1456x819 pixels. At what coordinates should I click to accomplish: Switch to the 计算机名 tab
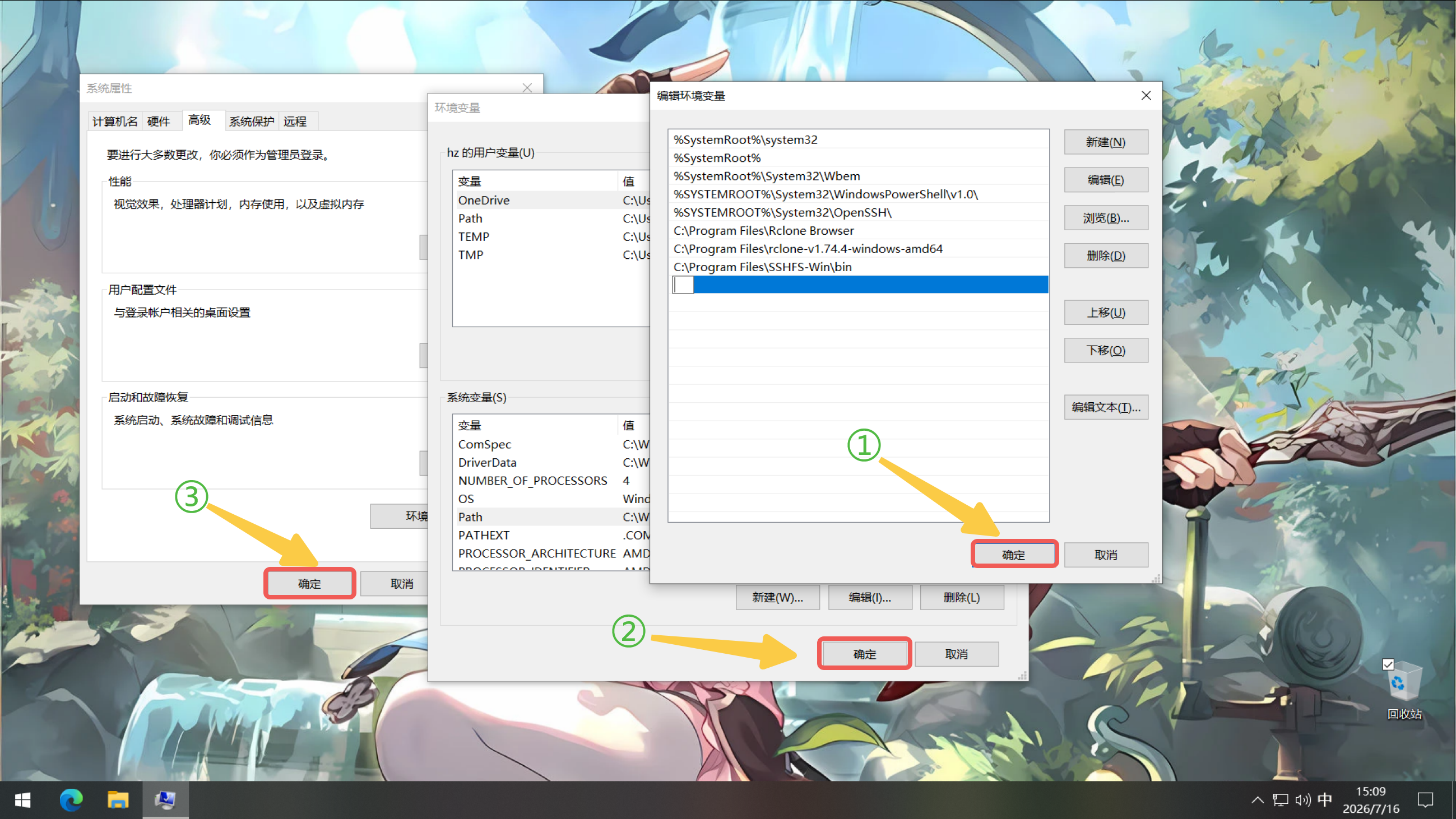click(115, 121)
